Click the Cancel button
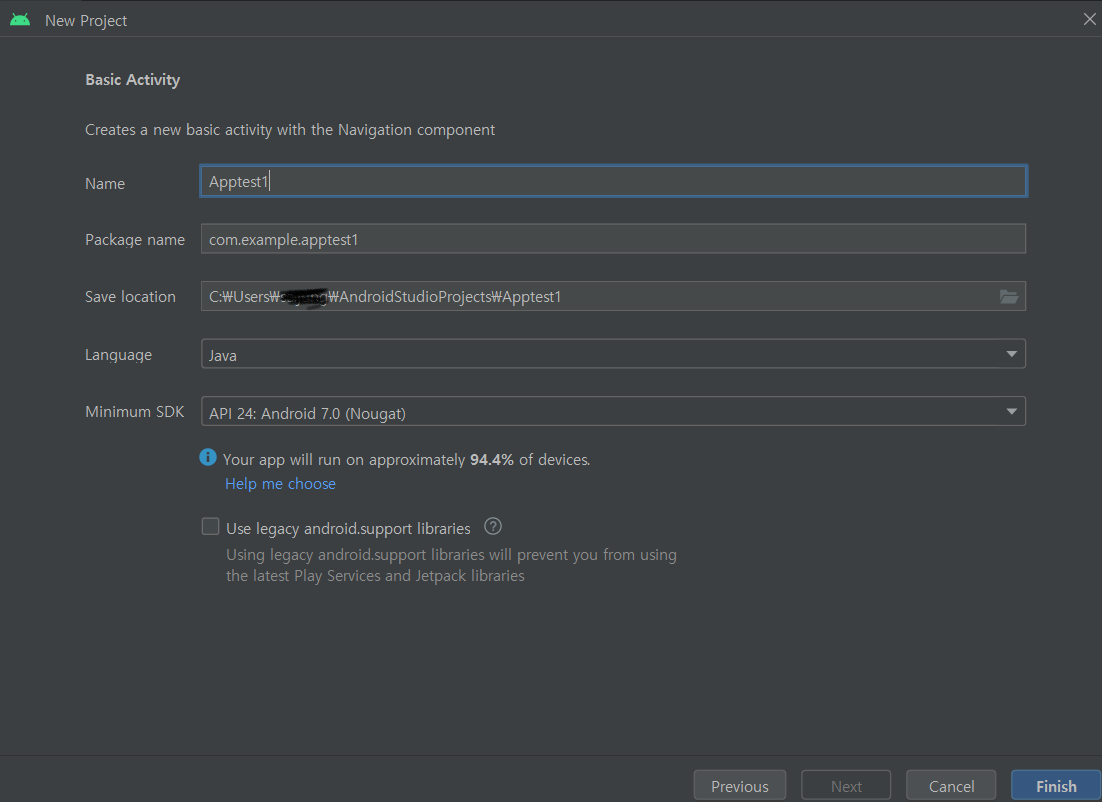 [x=951, y=786]
